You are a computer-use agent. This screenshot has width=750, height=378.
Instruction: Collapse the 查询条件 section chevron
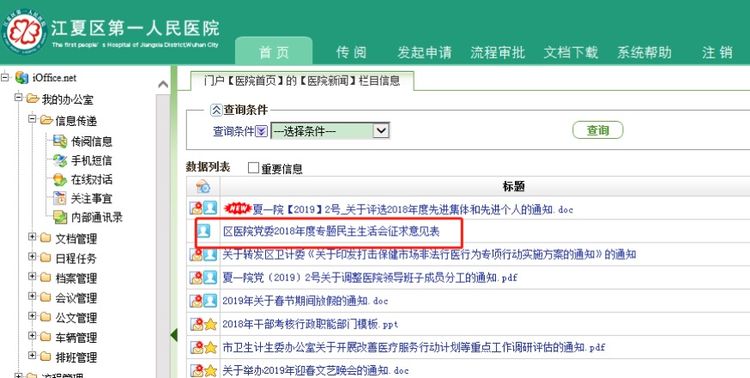click(x=216, y=110)
